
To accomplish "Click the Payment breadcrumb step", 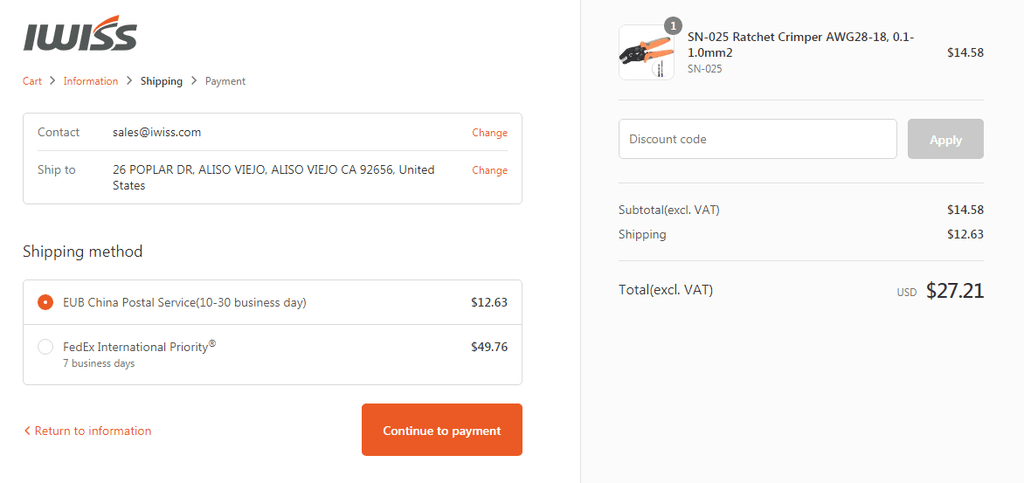I will (x=225, y=81).
